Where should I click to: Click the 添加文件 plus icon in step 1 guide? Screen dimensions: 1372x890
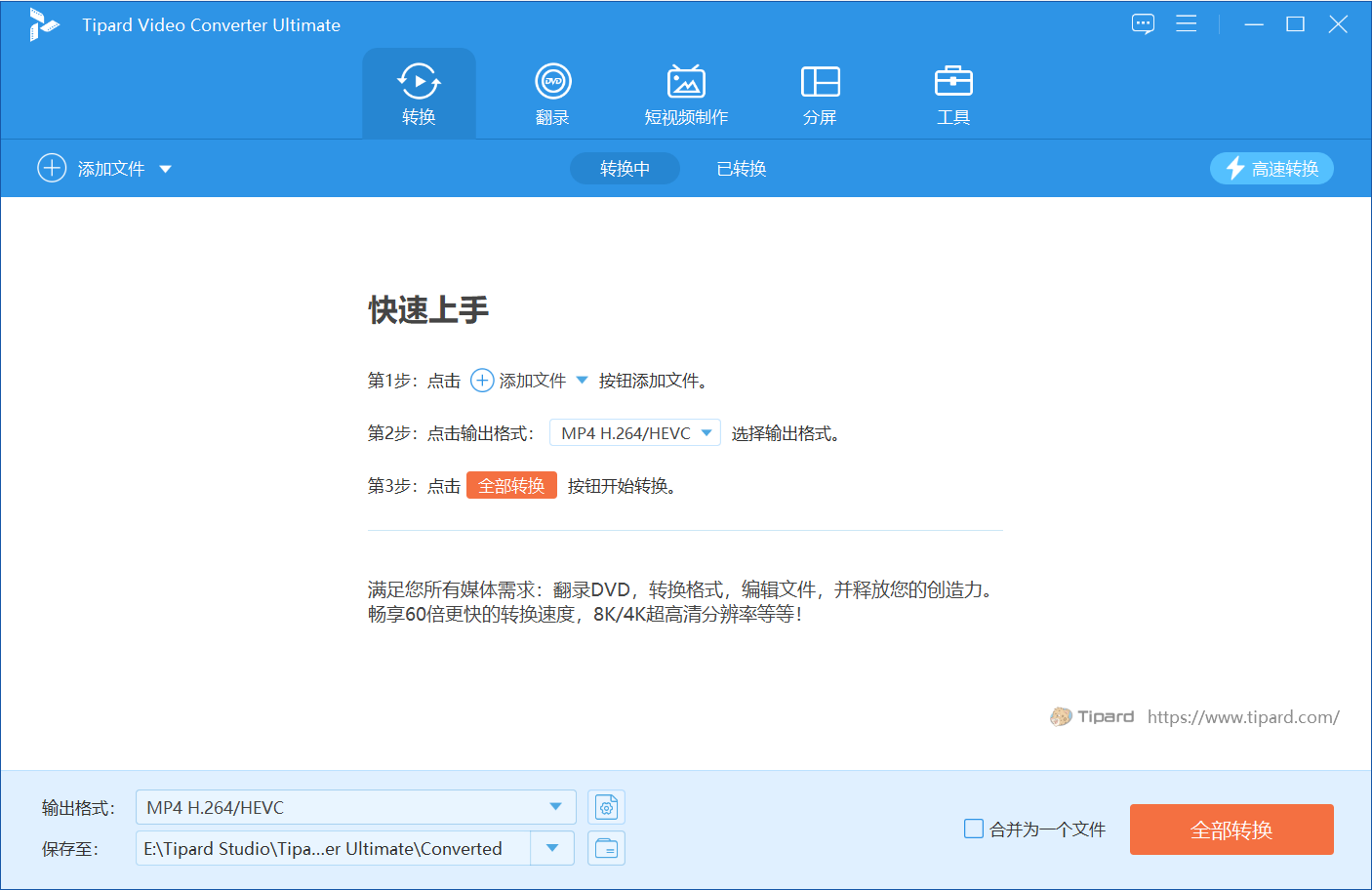(482, 381)
